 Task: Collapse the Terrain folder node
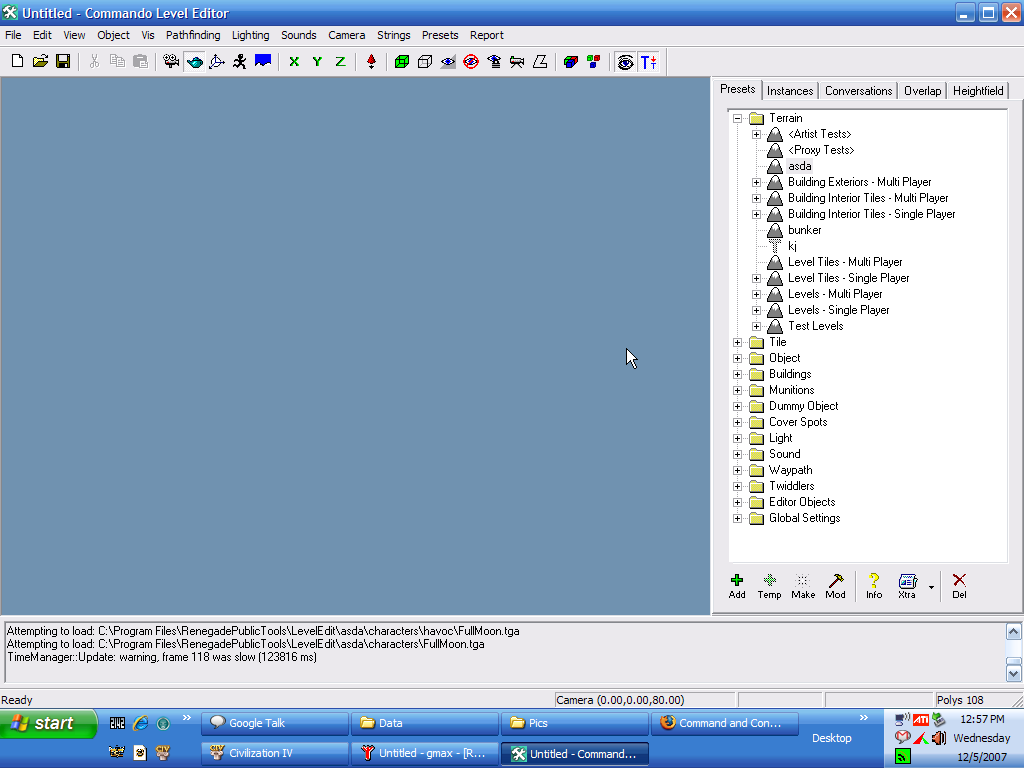pos(738,118)
